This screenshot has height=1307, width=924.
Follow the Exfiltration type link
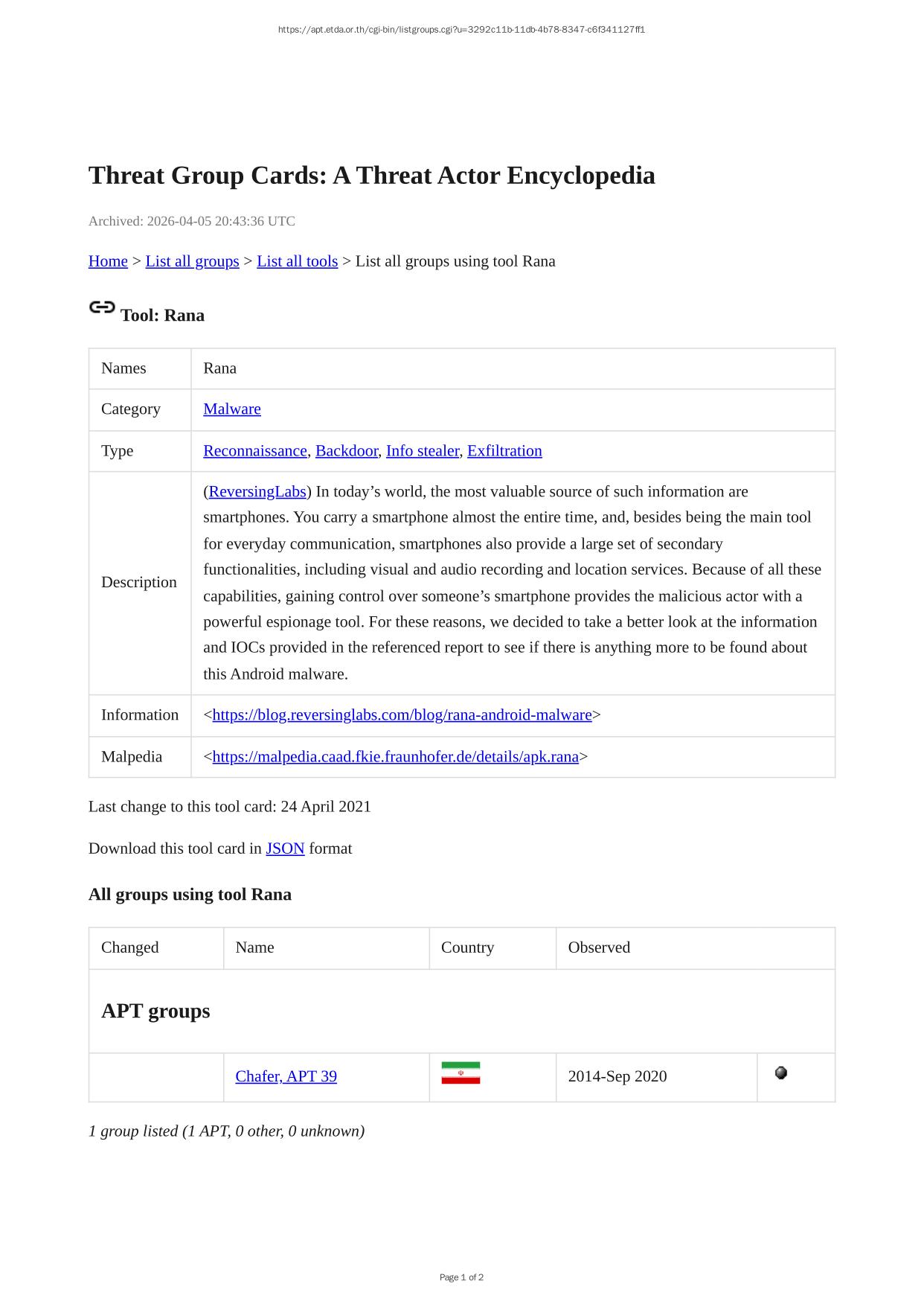[504, 450]
